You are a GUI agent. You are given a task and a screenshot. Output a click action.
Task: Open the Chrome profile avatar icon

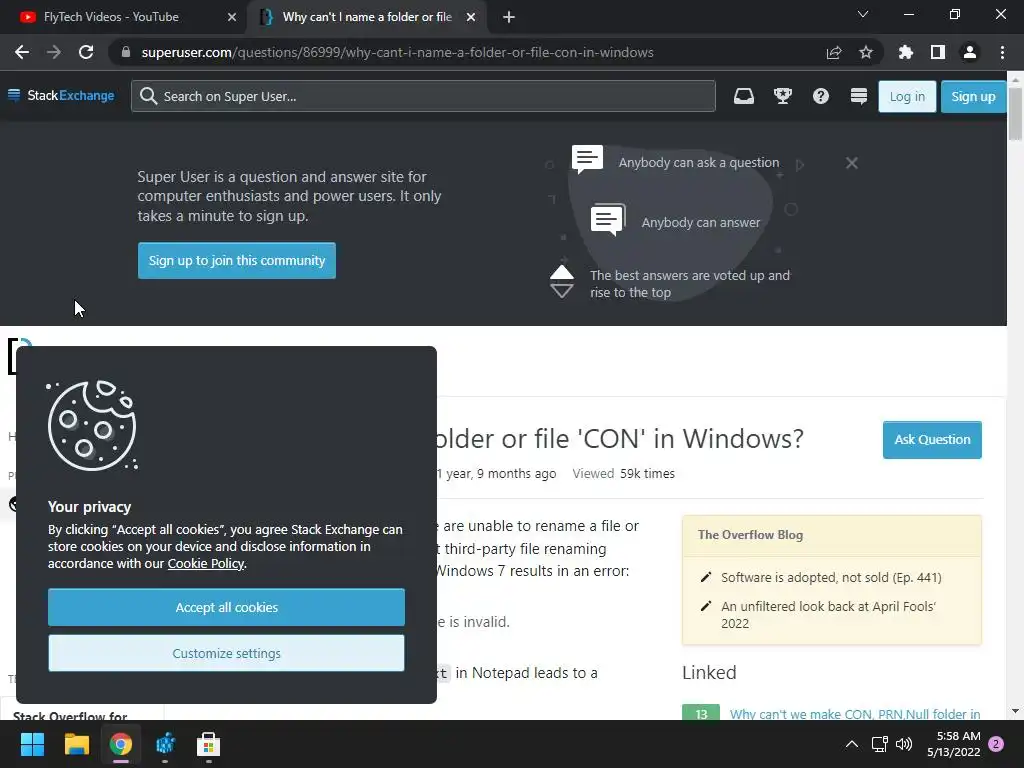pyautogui.click(x=969, y=52)
